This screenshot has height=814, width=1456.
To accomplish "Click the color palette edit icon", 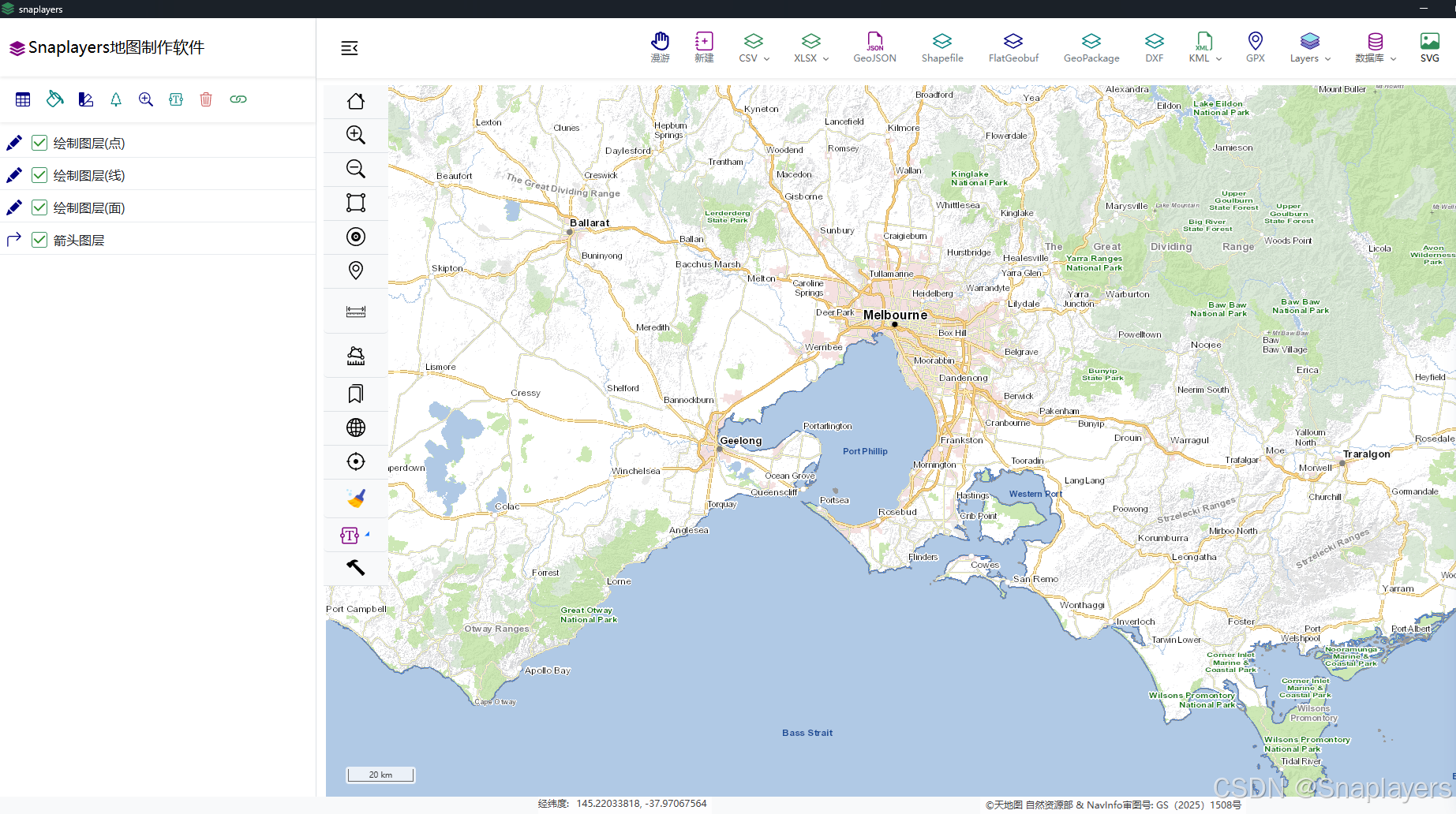I will coord(86,99).
